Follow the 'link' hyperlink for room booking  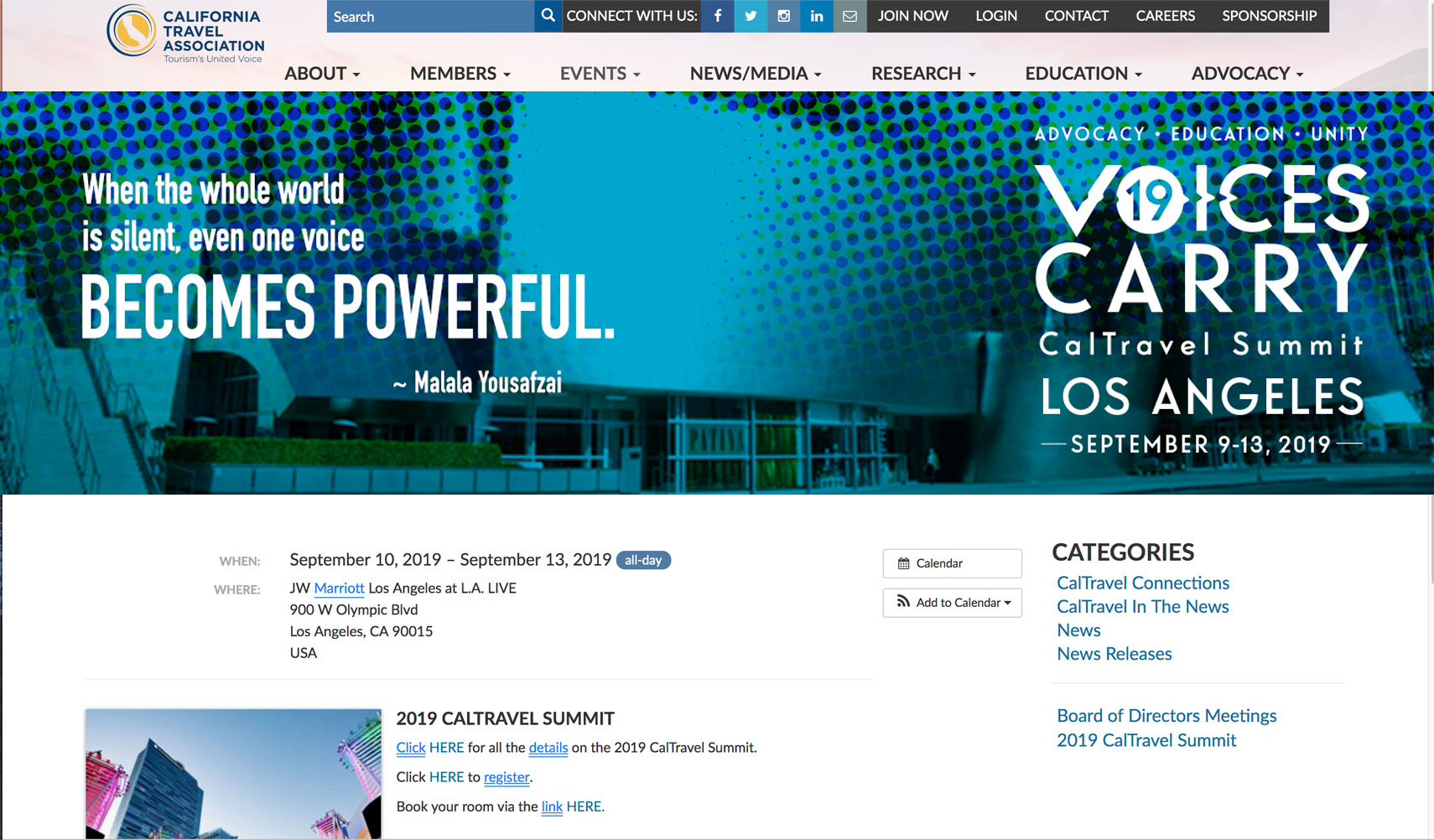click(x=552, y=806)
